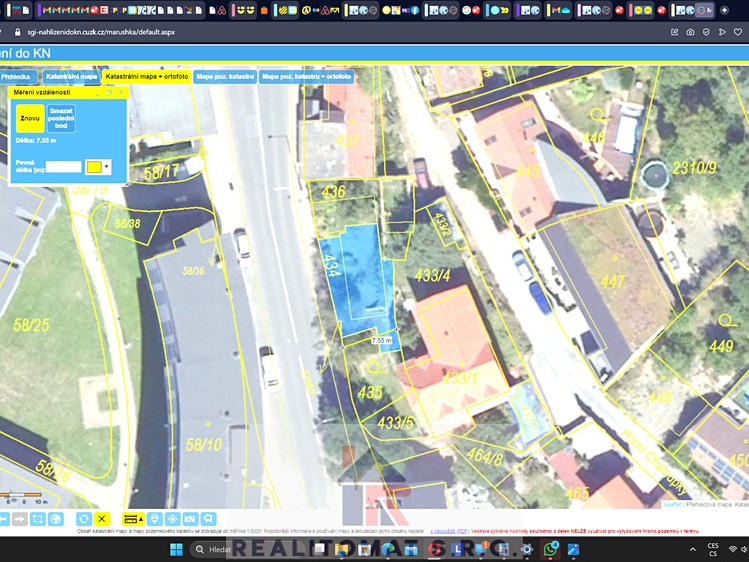Click parcel label 464/8 on the map

[x=484, y=456]
